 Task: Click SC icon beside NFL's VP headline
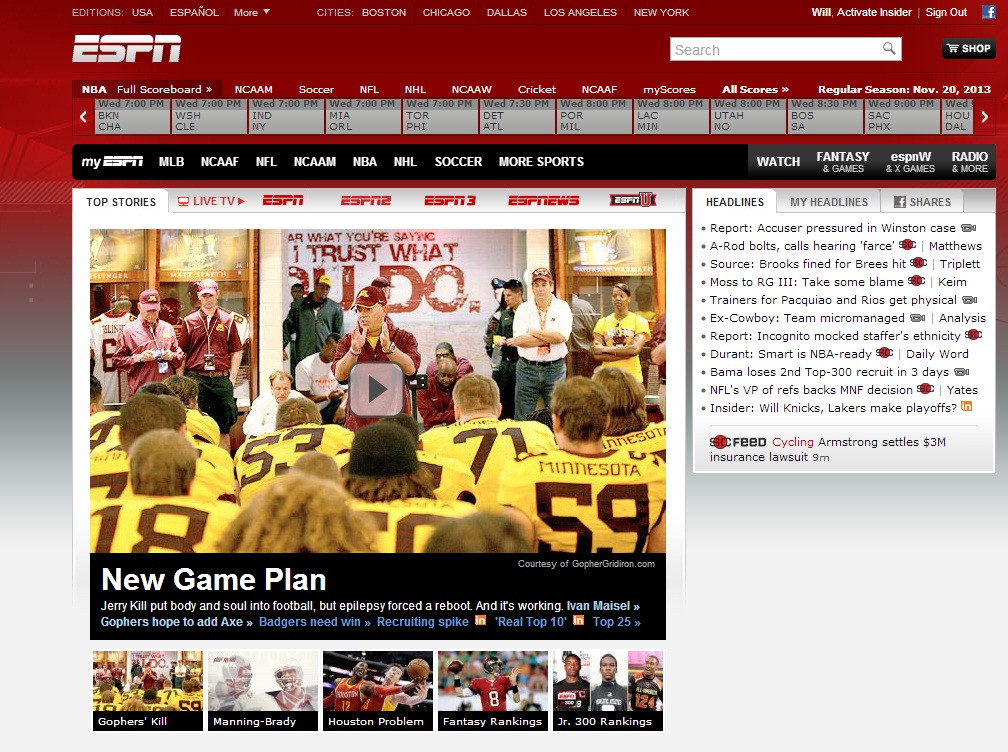[926, 389]
